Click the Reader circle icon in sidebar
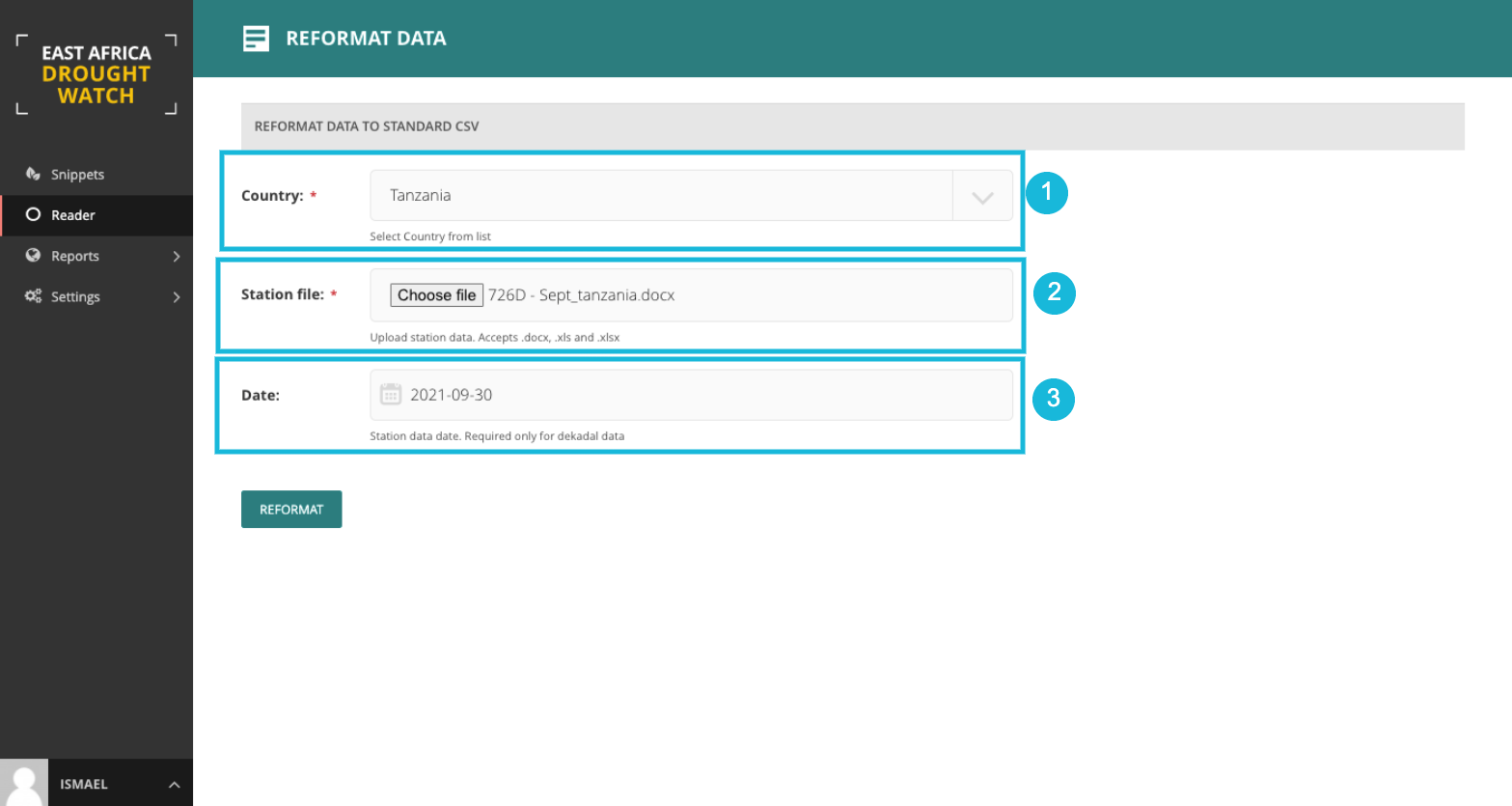1512x806 pixels. pos(33,214)
